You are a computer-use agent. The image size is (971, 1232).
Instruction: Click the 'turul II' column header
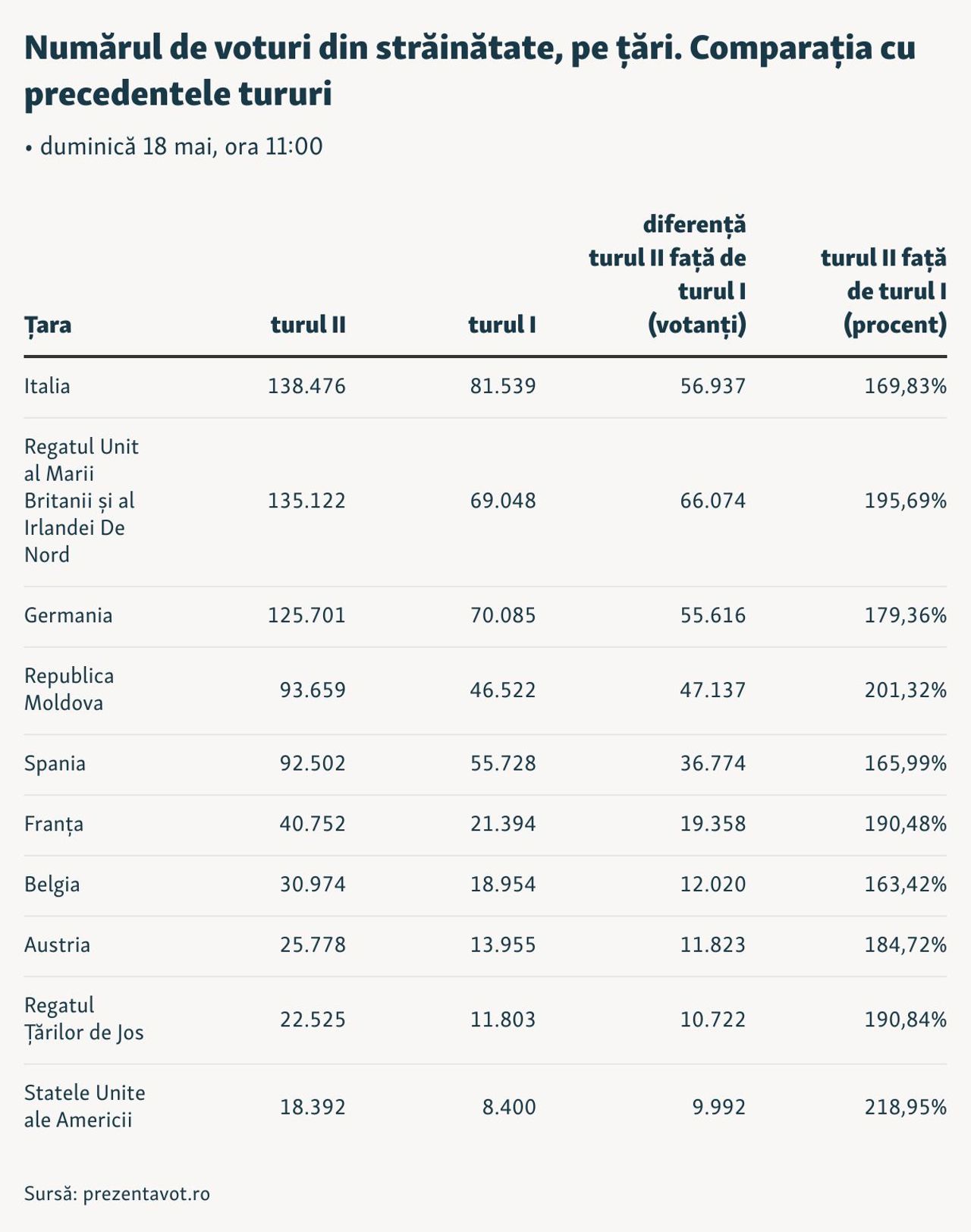[x=308, y=325]
